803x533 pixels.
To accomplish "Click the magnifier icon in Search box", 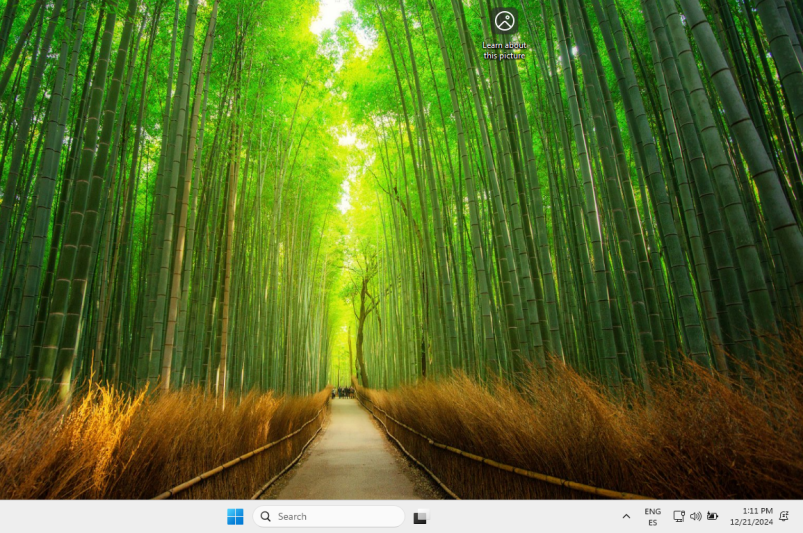I will click(x=265, y=516).
